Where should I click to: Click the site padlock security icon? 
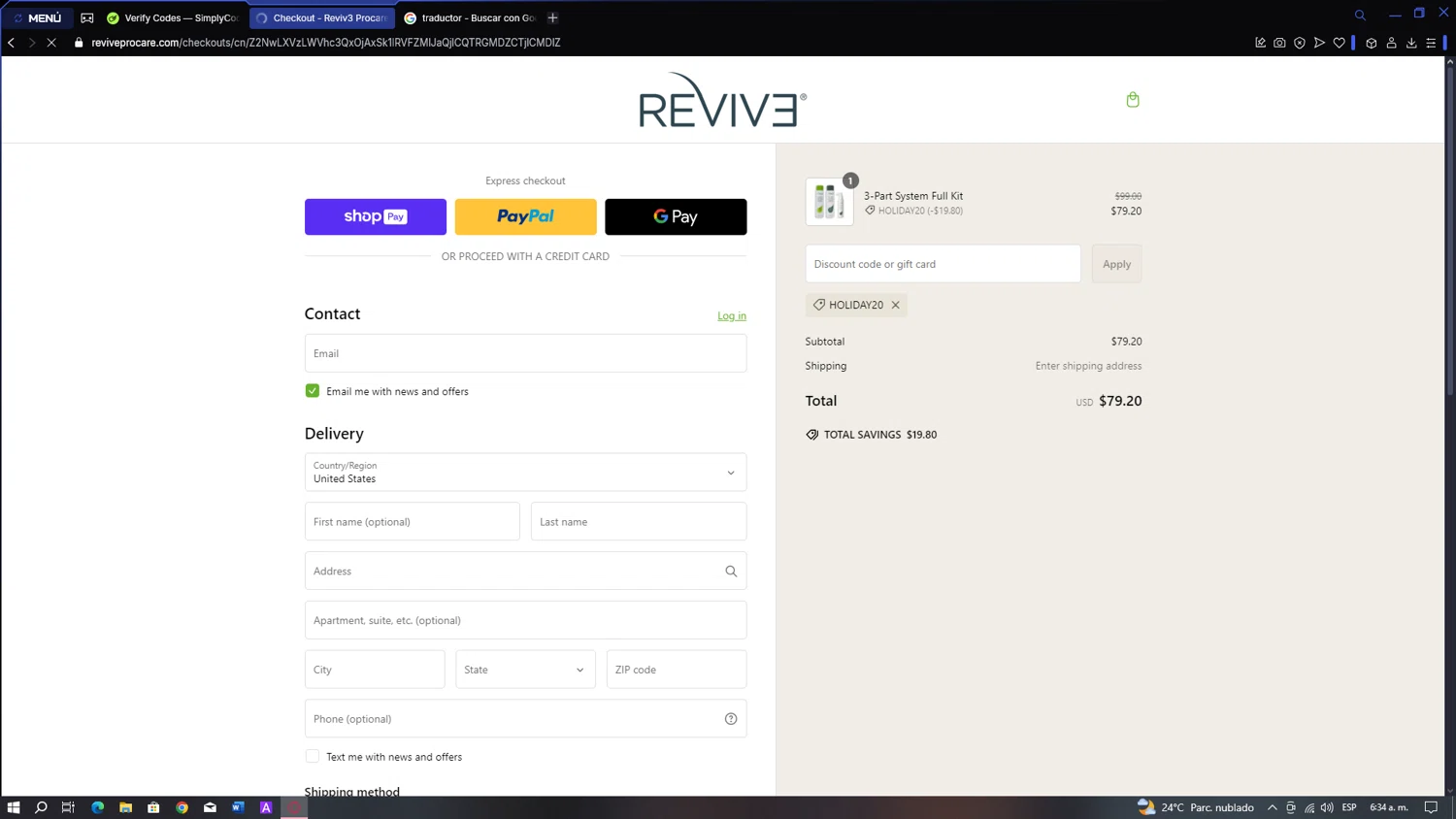tap(79, 43)
